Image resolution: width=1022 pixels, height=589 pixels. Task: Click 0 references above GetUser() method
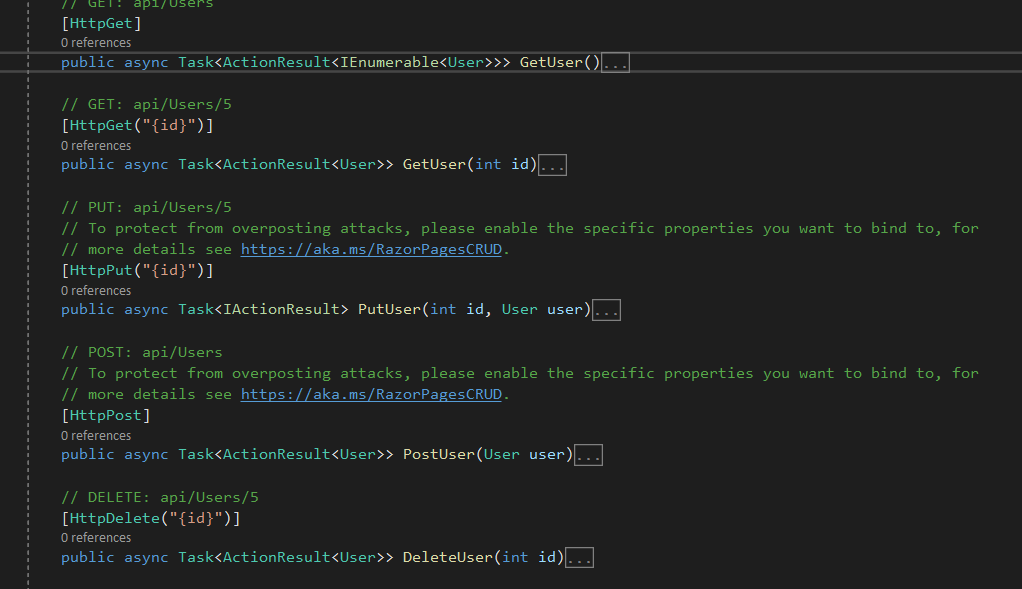pos(96,43)
